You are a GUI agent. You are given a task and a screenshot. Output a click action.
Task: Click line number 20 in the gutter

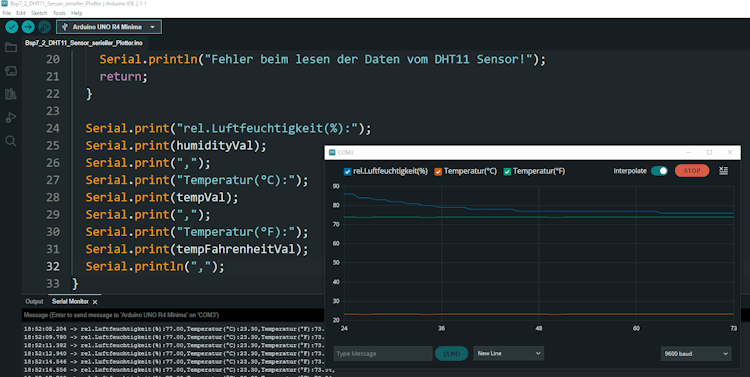[x=53, y=59]
